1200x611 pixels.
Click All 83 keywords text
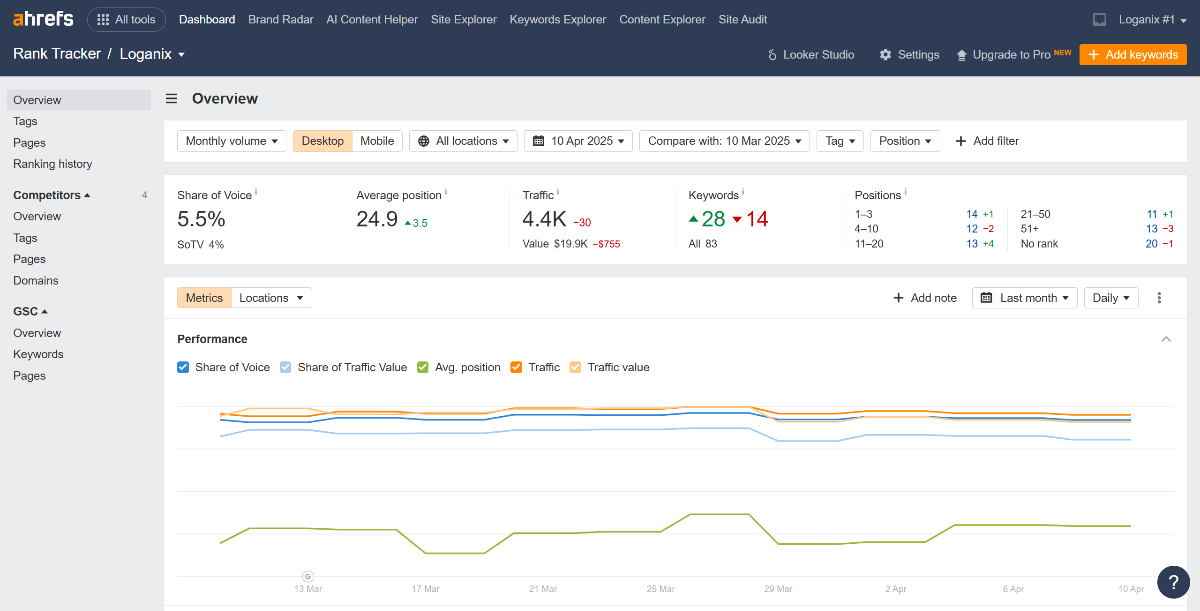[703, 244]
